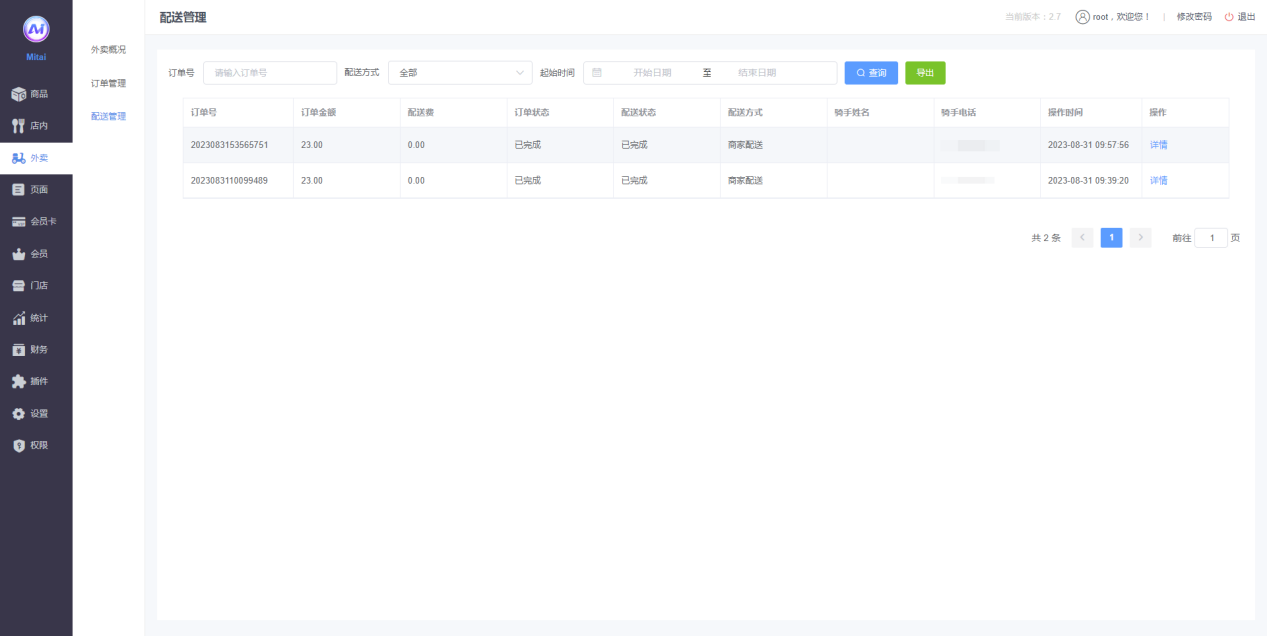The image size is (1267, 636).
Task: Click the 修改密码 change password link
Action: [1194, 17]
